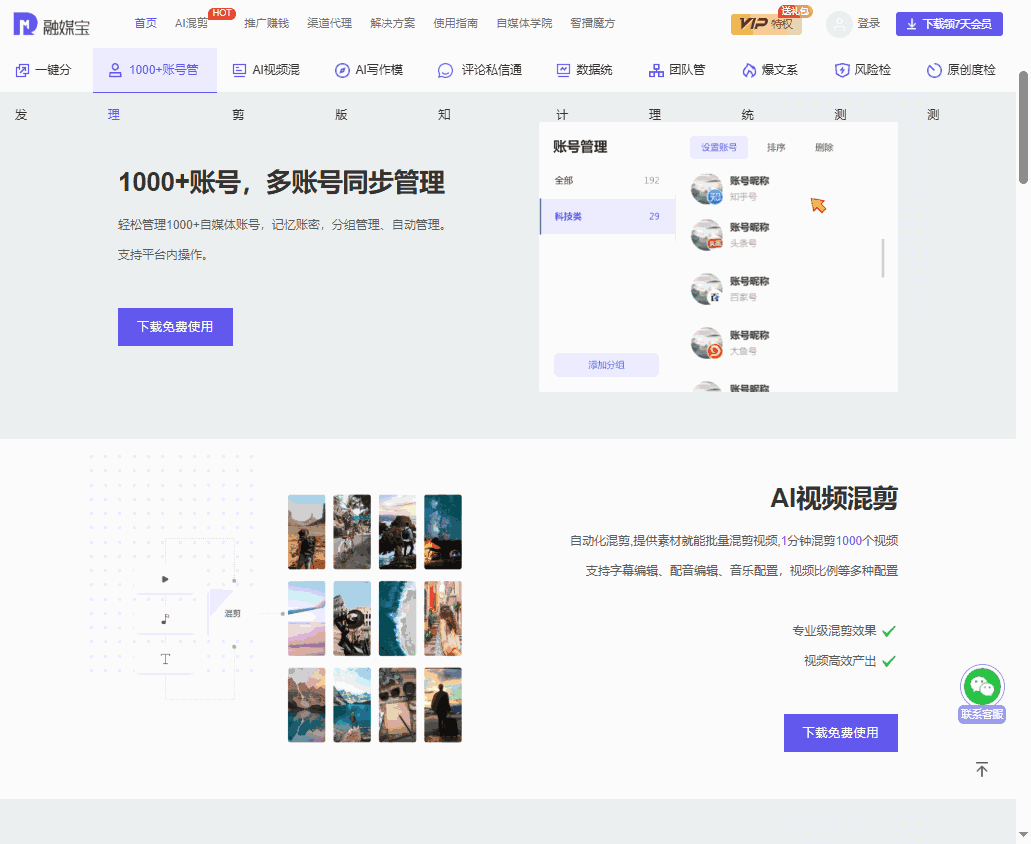Select the 全部 192 group row

pos(607,180)
